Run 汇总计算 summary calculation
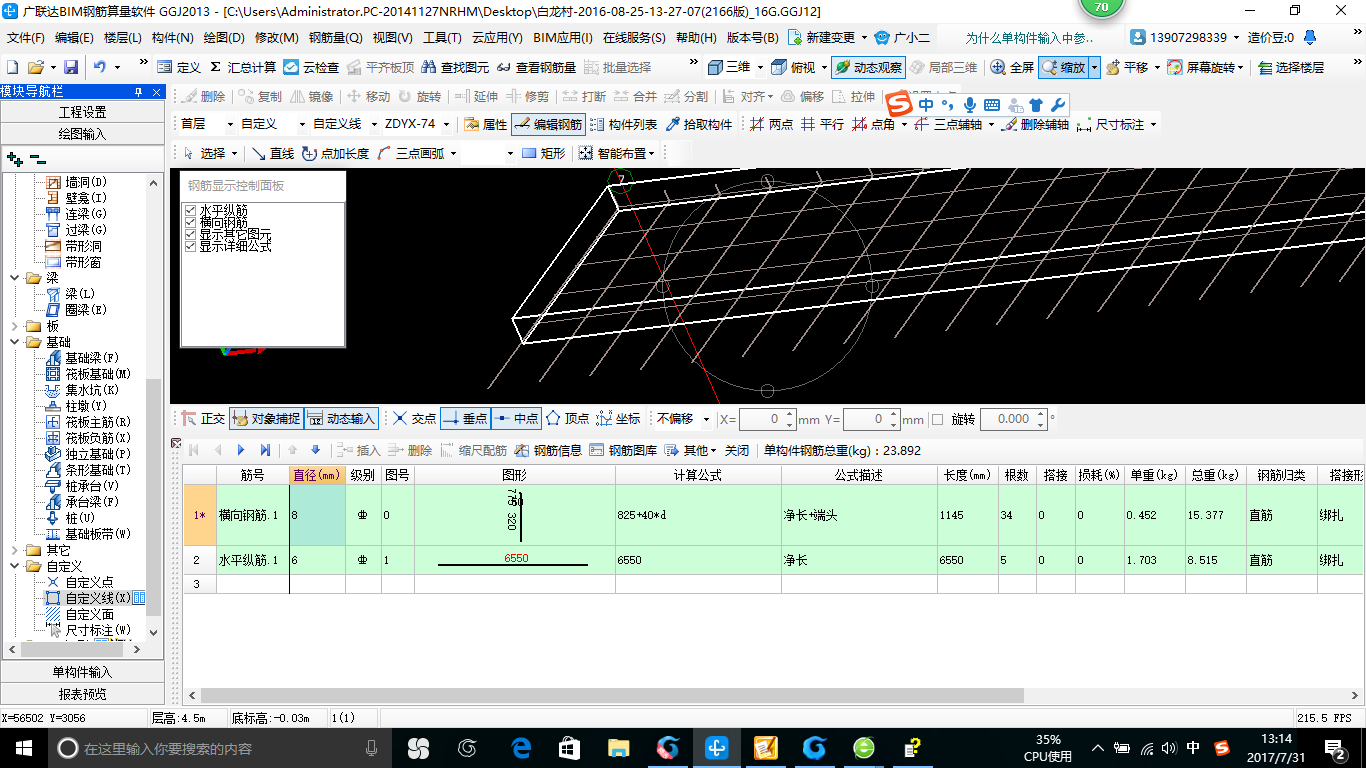Image resolution: width=1366 pixels, height=768 pixels. pos(242,67)
